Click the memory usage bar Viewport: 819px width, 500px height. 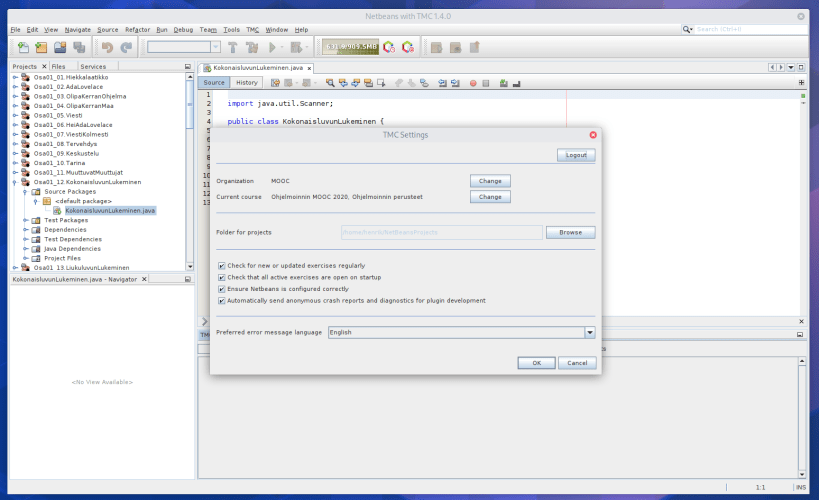pyautogui.click(x=350, y=47)
